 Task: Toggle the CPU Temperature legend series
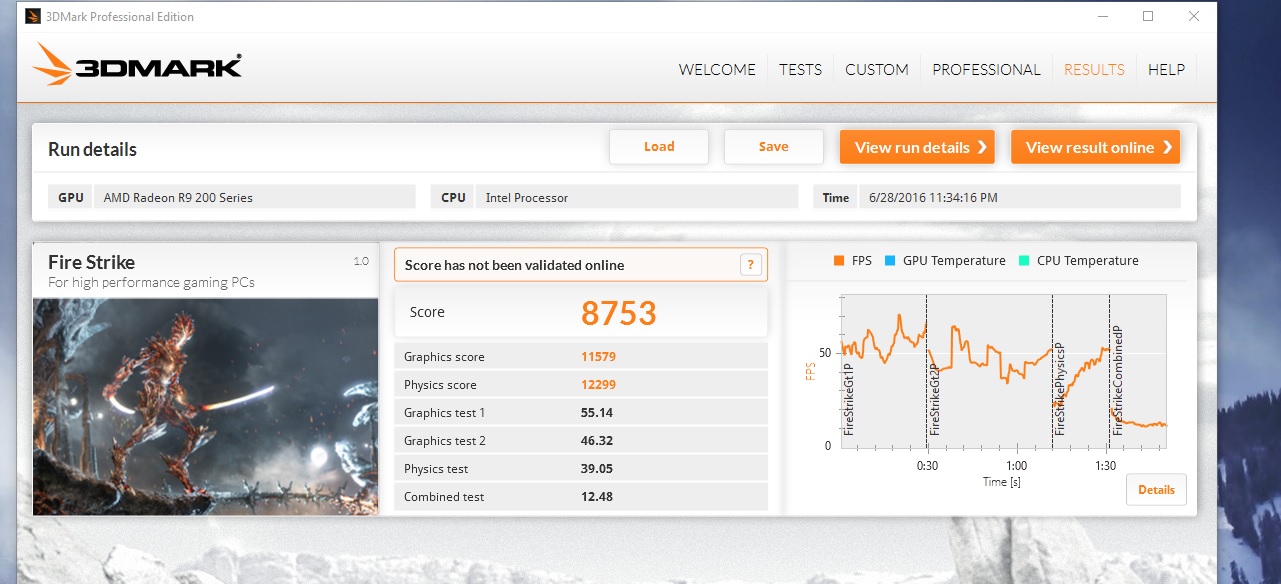tap(1078, 261)
